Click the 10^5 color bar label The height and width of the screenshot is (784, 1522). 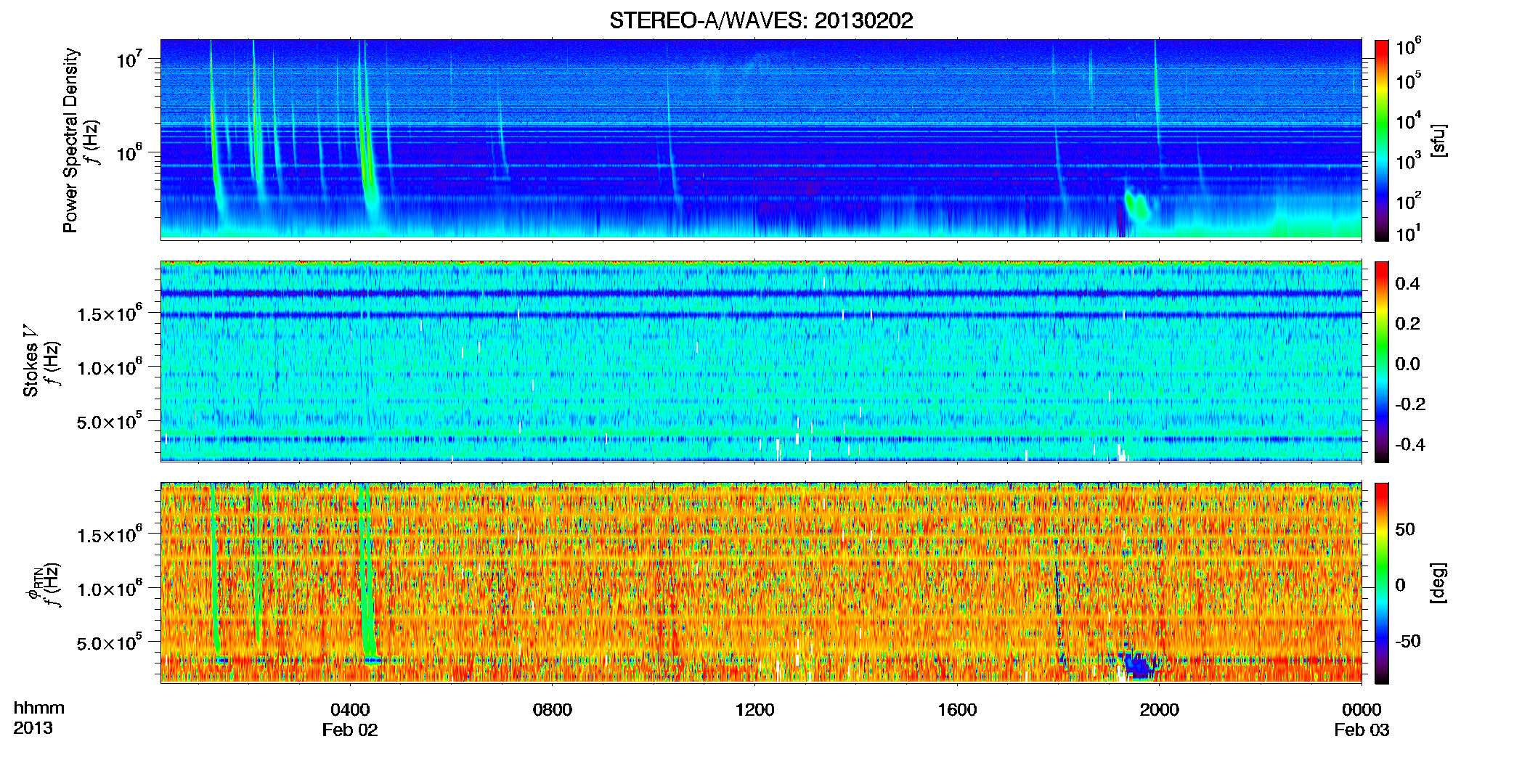tap(1409, 81)
